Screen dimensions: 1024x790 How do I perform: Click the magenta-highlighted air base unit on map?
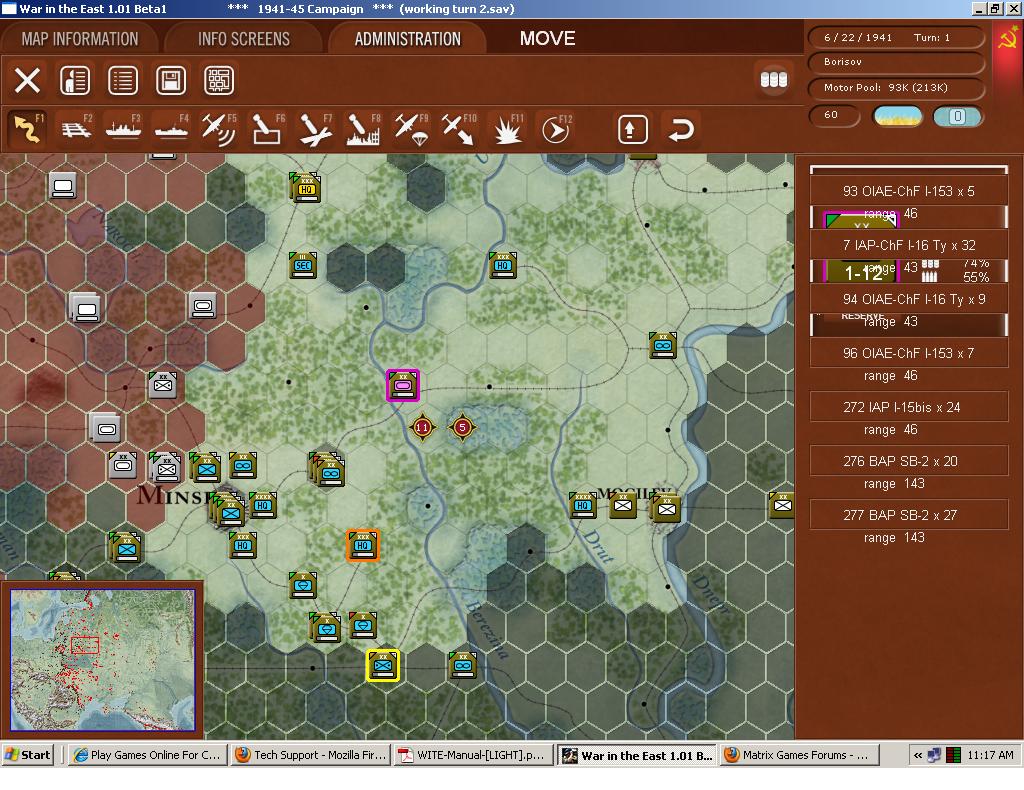click(403, 385)
